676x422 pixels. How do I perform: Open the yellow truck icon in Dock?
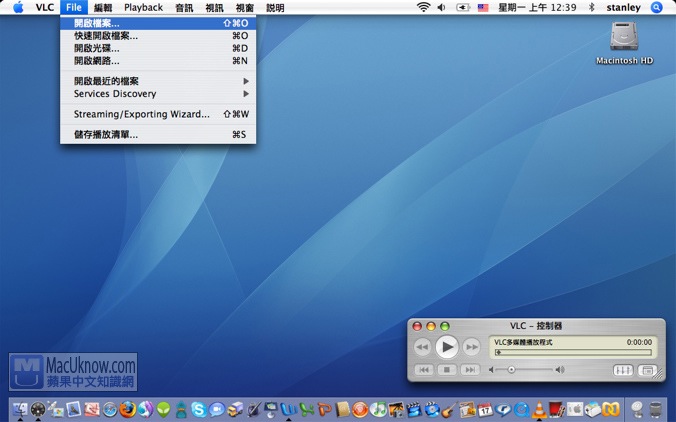[x=235, y=409]
